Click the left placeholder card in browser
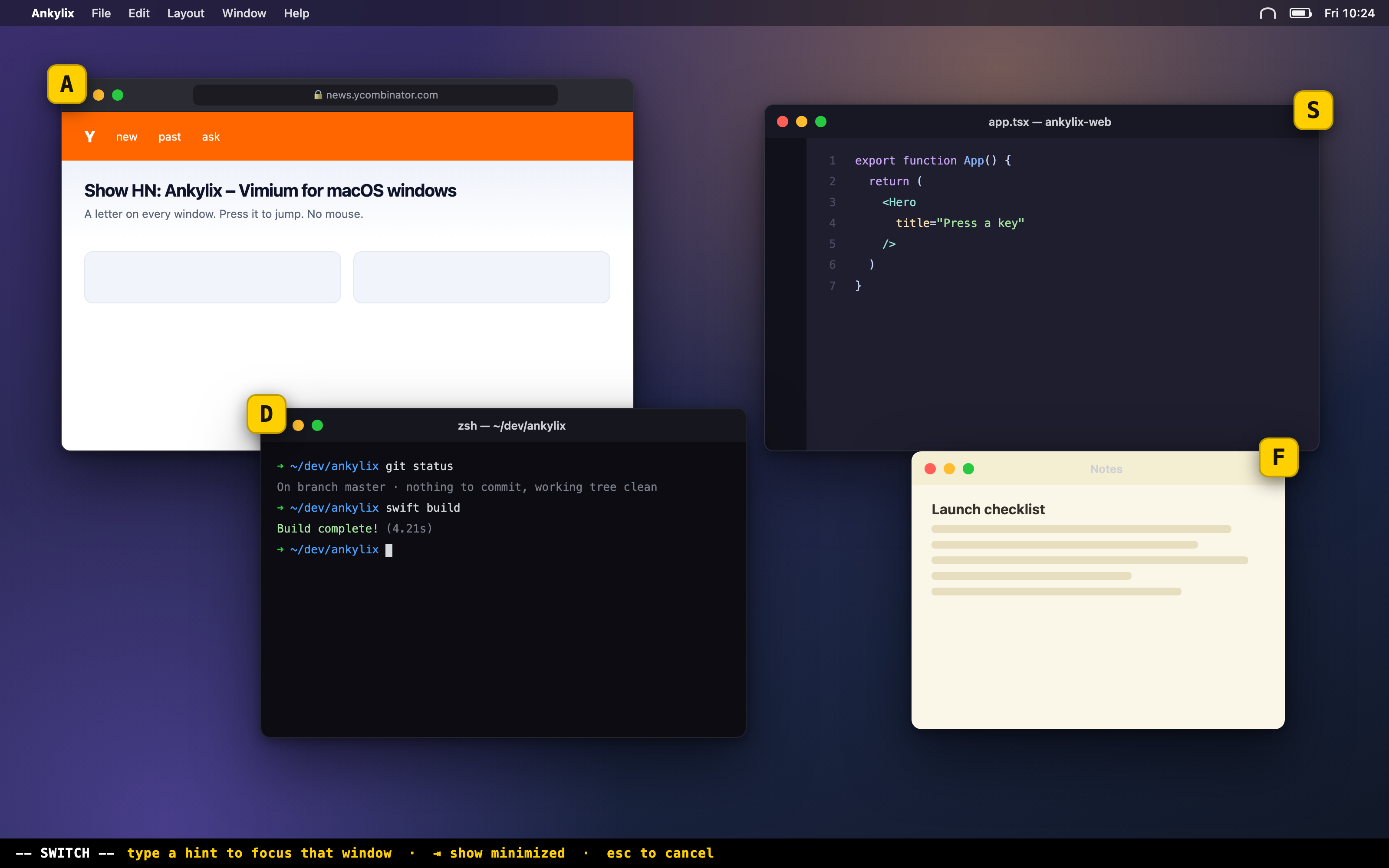The width and height of the screenshot is (1389, 868). tap(212, 277)
